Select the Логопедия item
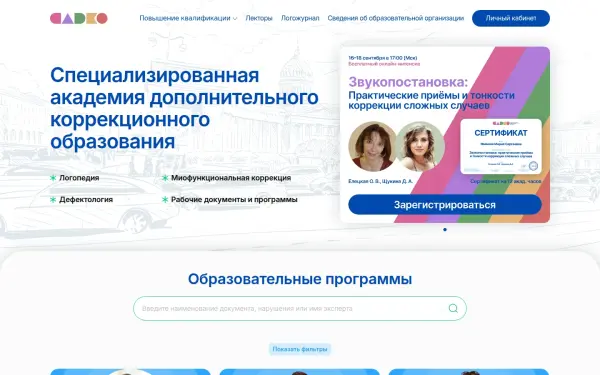Screen dimensions: 600x375 79,178
